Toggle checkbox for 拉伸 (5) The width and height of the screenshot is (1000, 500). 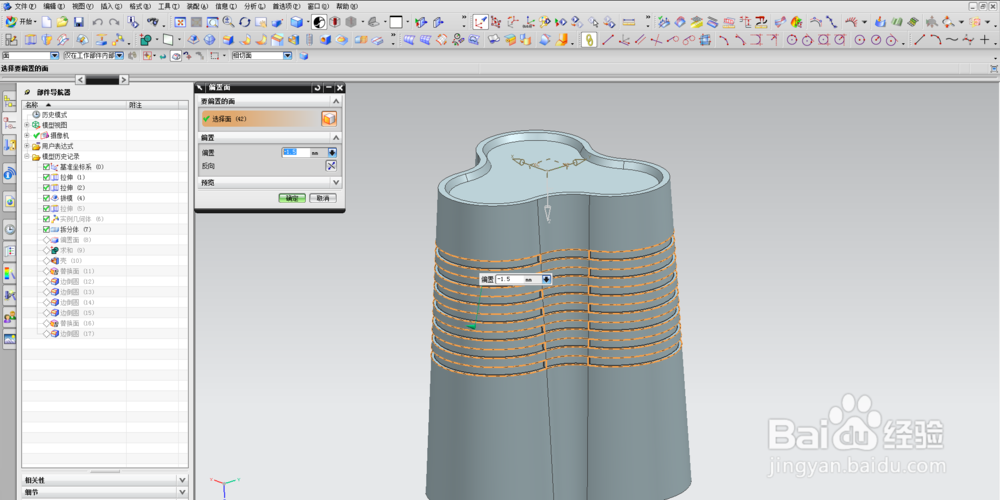pyautogui.click(x=47, y=209)
